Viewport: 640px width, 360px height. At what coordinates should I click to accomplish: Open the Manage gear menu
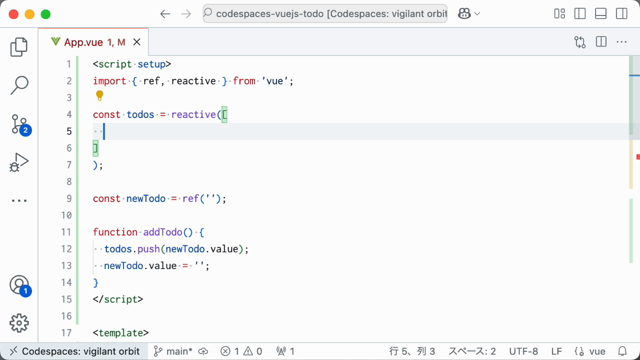click(19, 323)
